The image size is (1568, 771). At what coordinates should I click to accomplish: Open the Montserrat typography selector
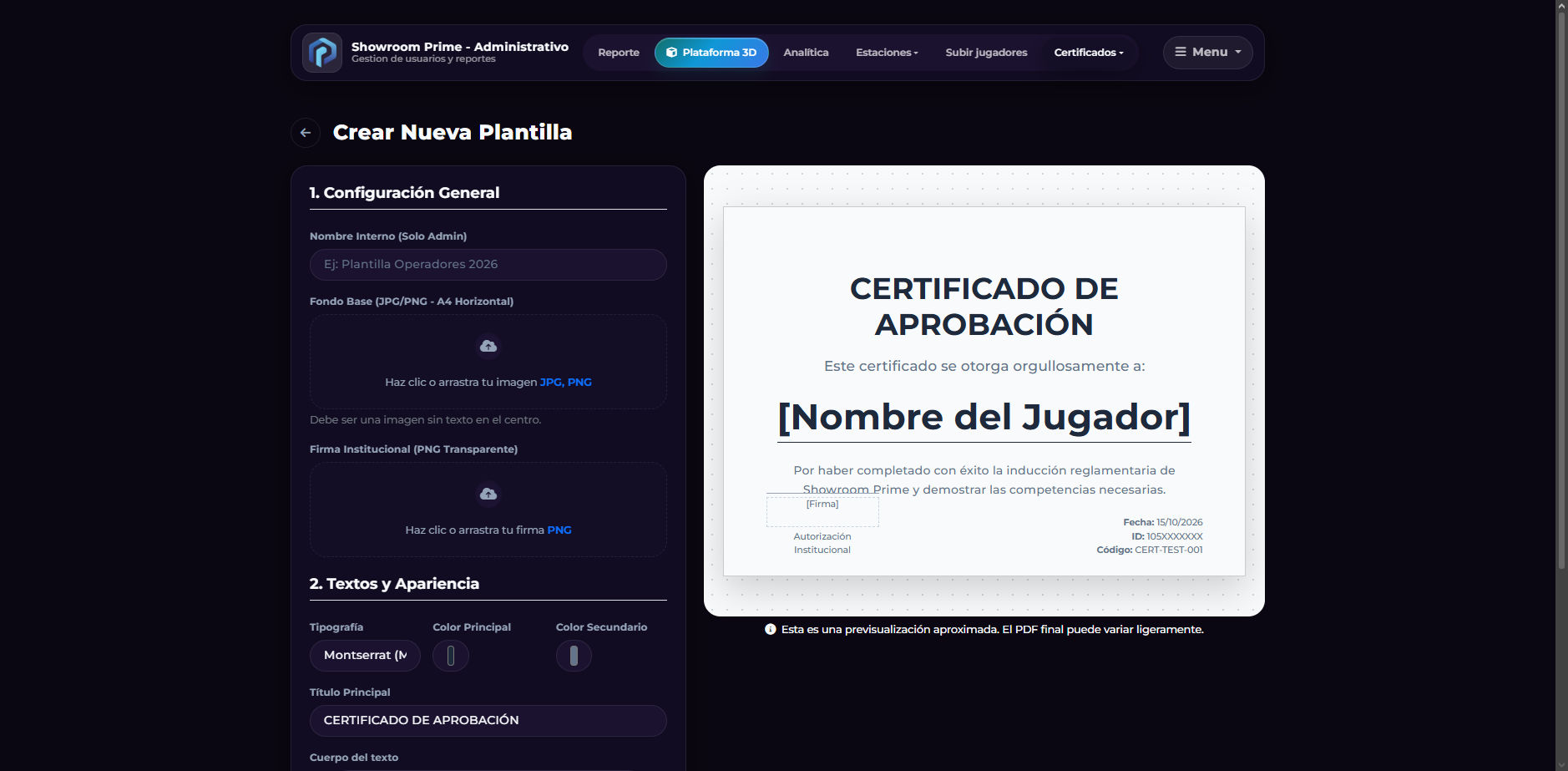365,656
